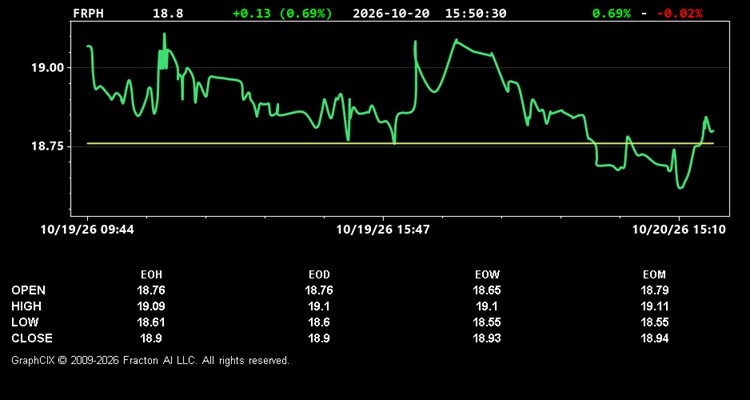The width and height of the screenshot is (750, 400).
Task: Click the timestamp 15:50:30
Action: (475, 13)
